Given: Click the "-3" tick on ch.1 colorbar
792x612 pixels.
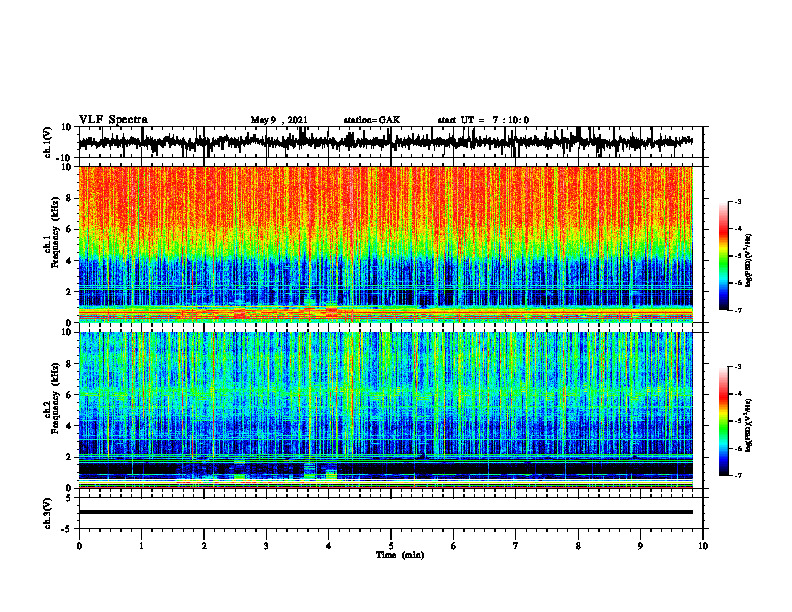Looking at the screenshot, I should (x=738, y=201).
